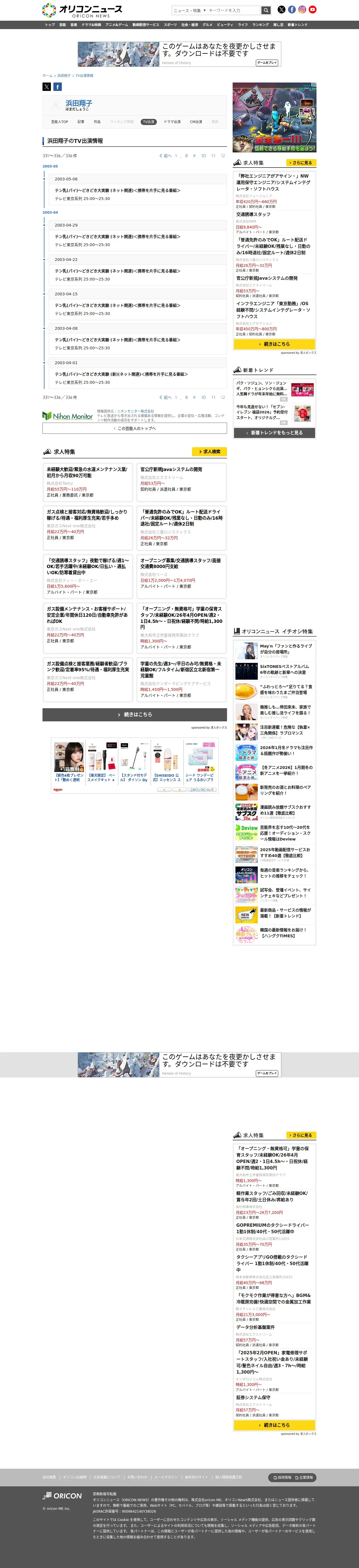Go to page 8 in top pagination

pyautogui.click(x=186, y=156)
